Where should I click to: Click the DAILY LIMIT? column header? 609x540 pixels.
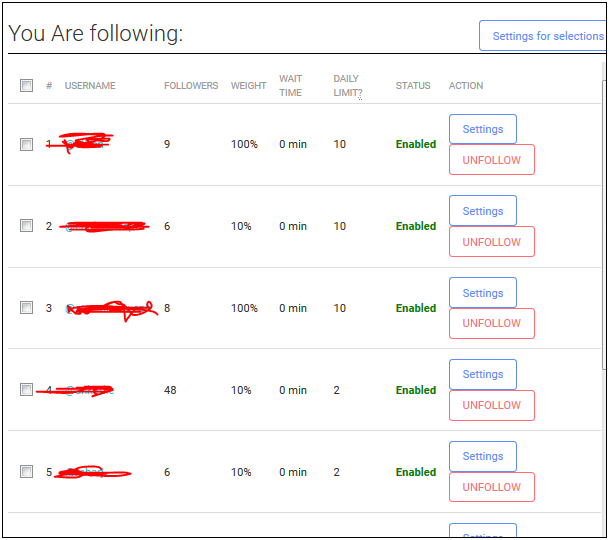348,85
